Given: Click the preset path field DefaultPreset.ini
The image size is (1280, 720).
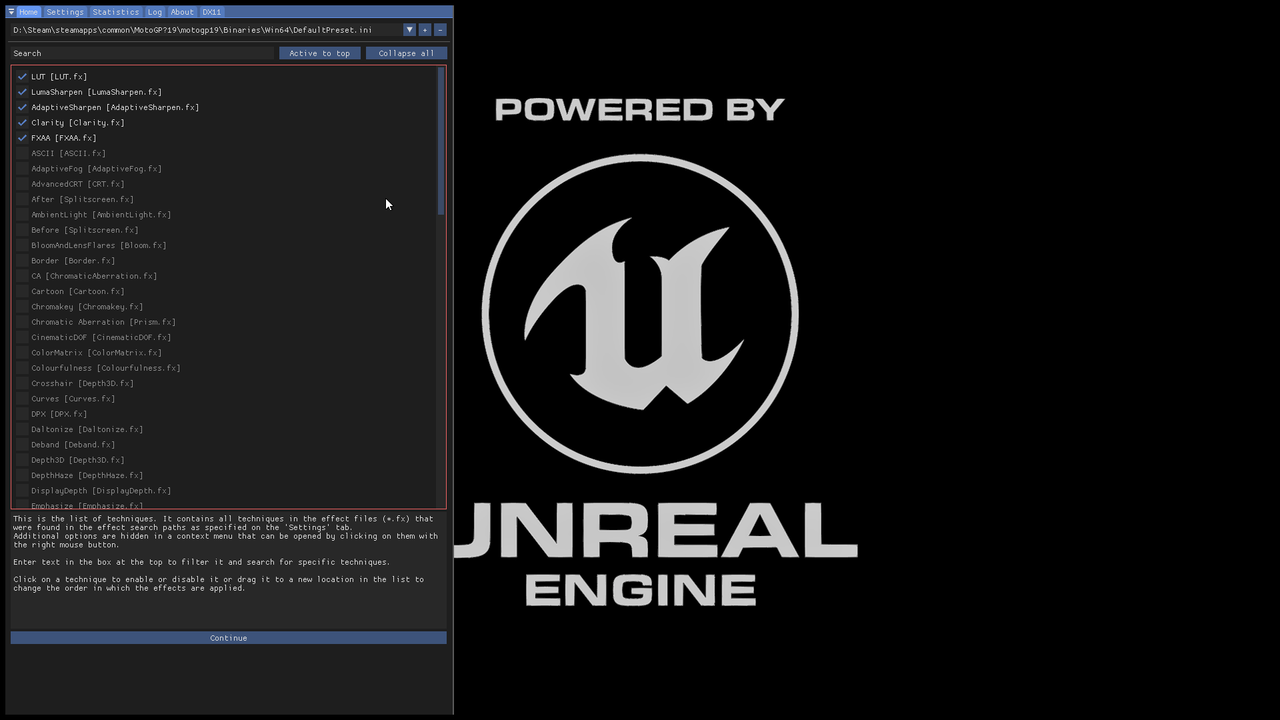Looking at the screenshot, I should tap(206, 30).
